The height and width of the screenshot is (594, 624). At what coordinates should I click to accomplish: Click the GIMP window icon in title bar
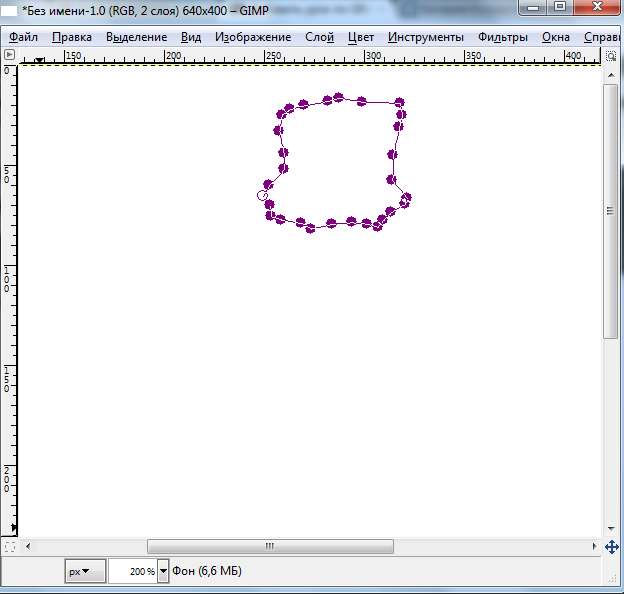9,11
